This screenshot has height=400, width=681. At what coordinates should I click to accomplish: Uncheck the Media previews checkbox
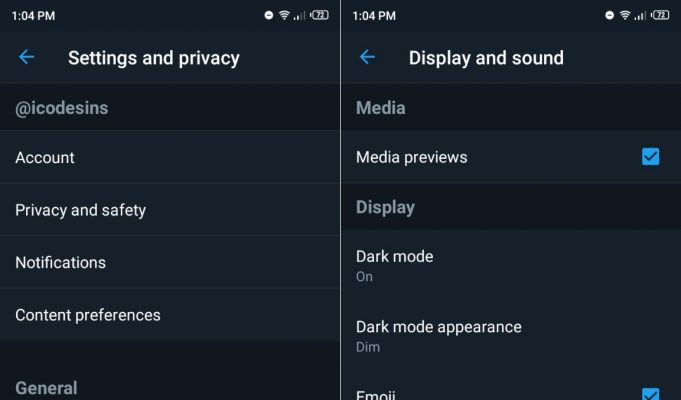point(650,157)
